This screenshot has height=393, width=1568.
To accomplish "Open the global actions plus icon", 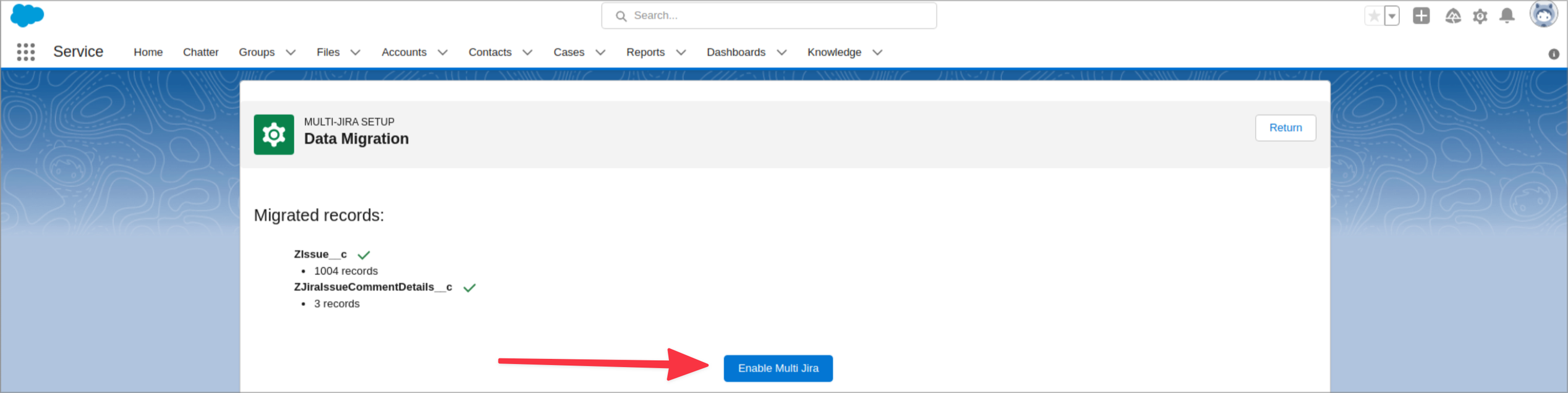I will click(x=1421, y=16).
